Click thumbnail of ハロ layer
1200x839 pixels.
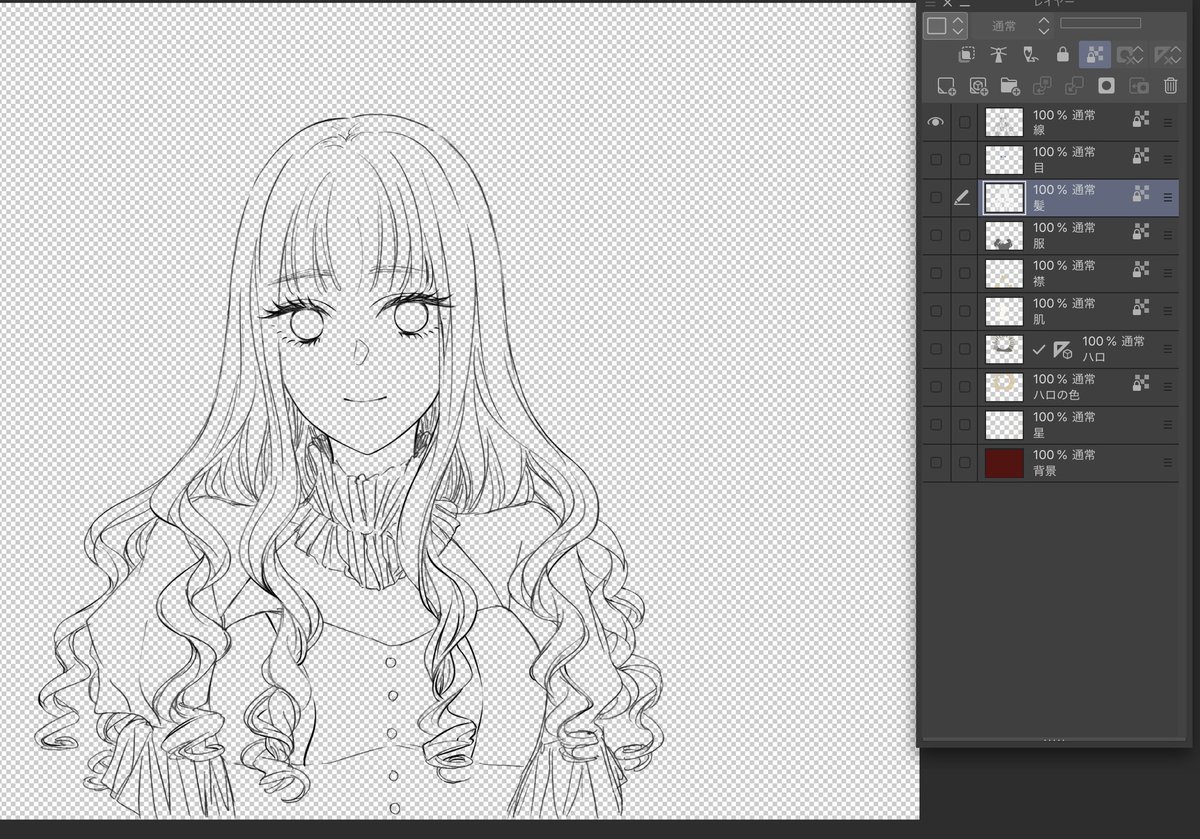tap(1004, 349)
